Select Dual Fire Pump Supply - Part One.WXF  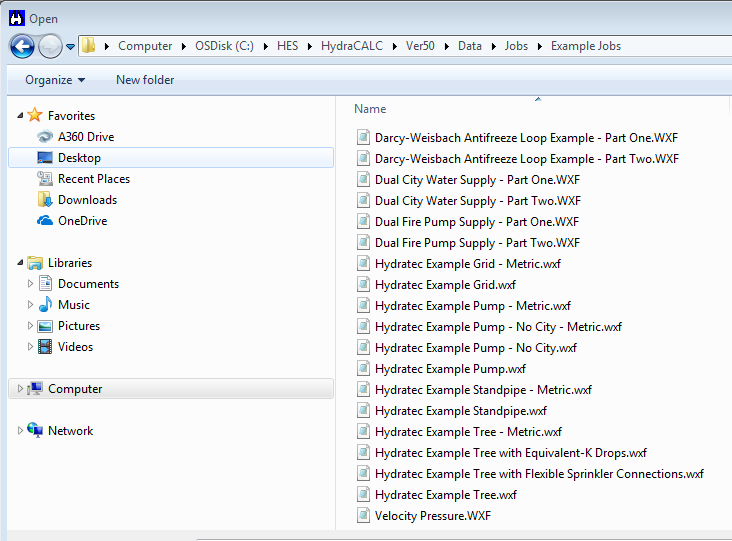(x=477, y=222)
